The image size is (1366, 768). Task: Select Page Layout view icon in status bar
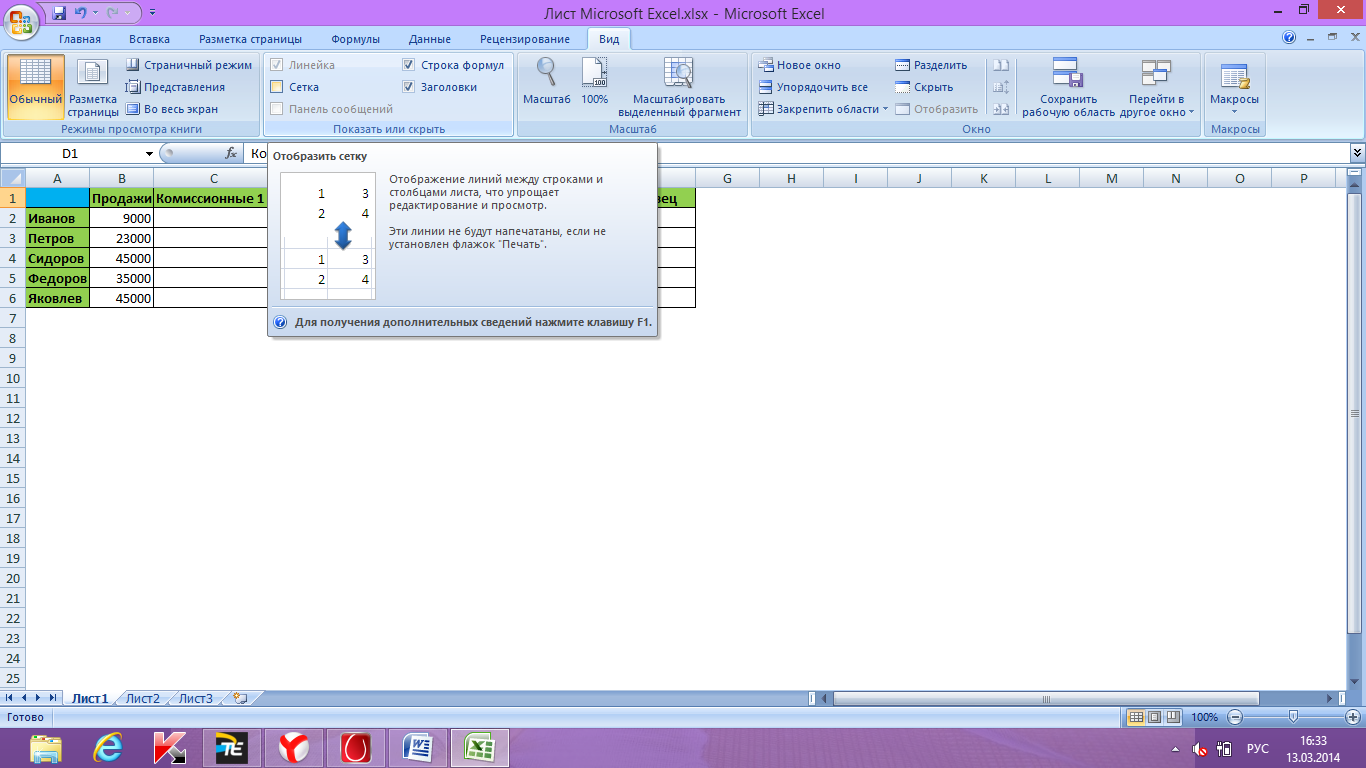[1154, 717]
